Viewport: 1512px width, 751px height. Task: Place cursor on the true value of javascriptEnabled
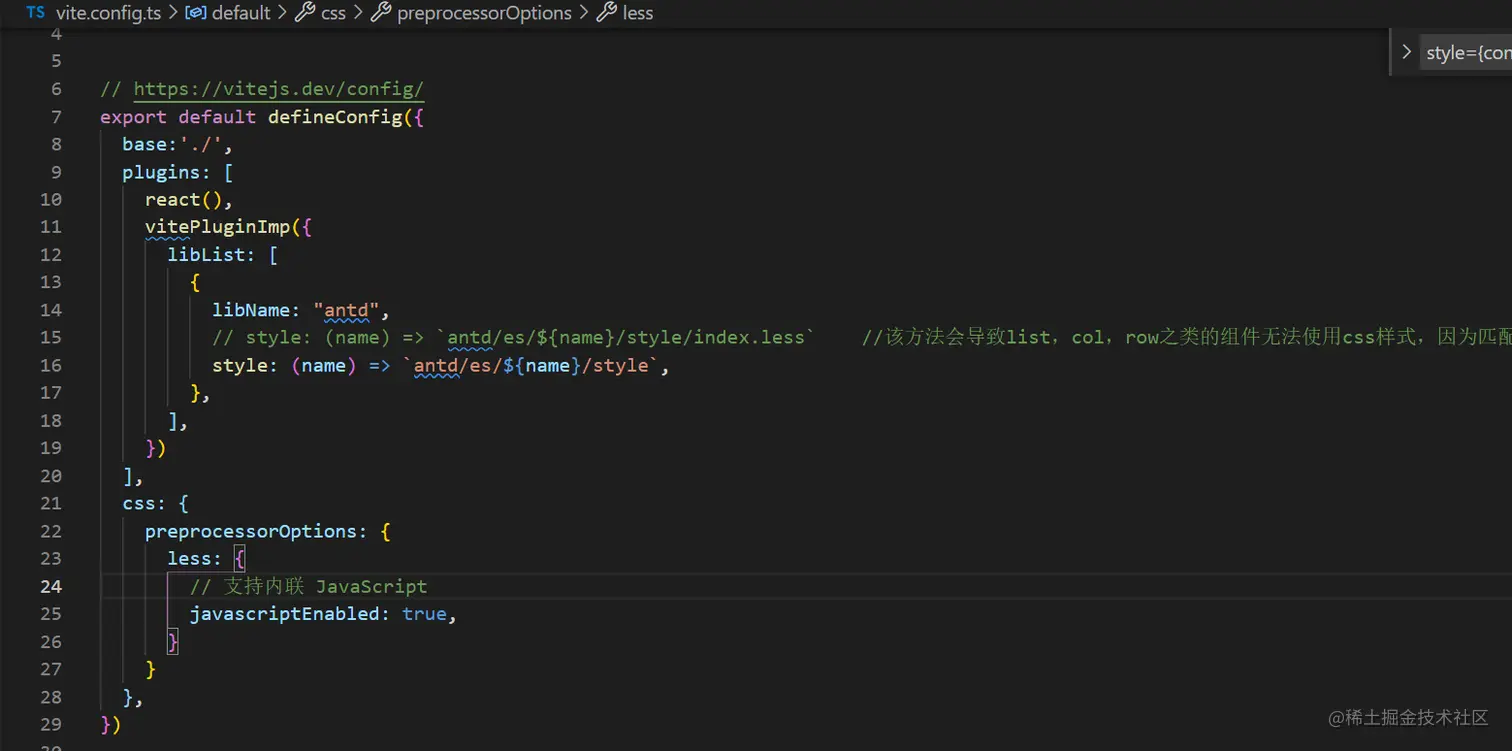[x=424, y=613]
